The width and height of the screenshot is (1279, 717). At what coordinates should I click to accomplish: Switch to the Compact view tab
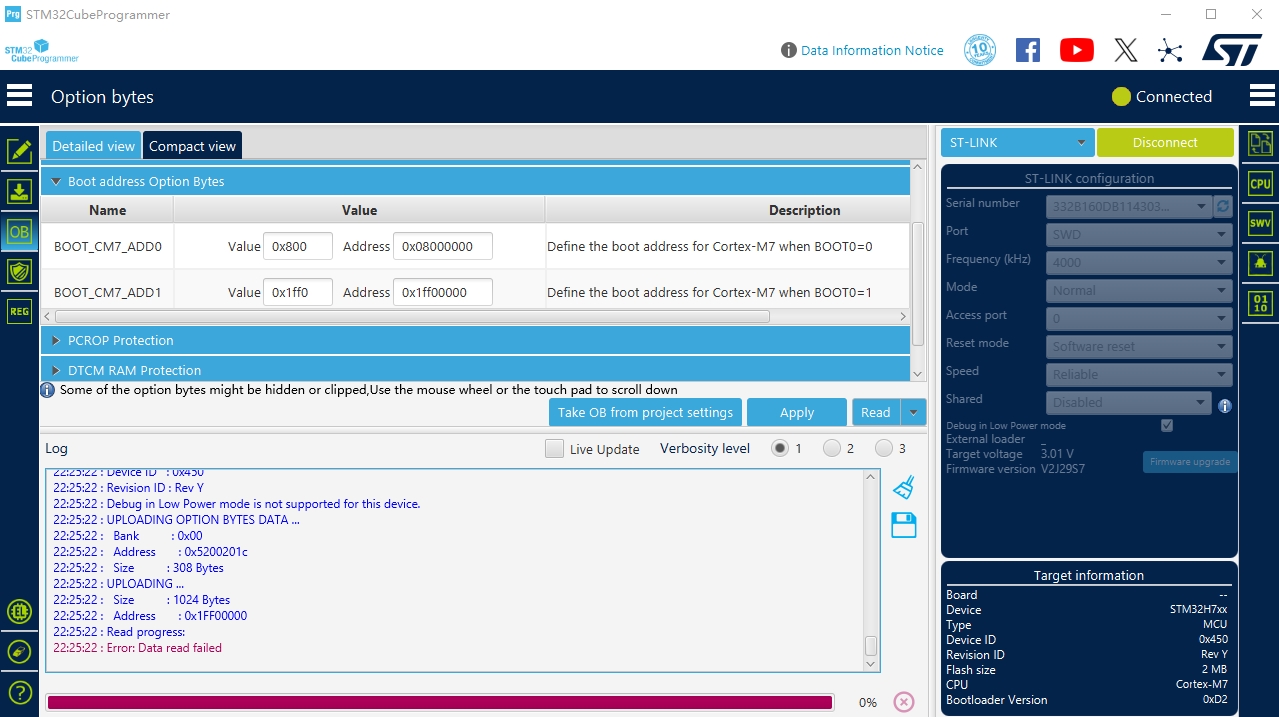point(192,146)
